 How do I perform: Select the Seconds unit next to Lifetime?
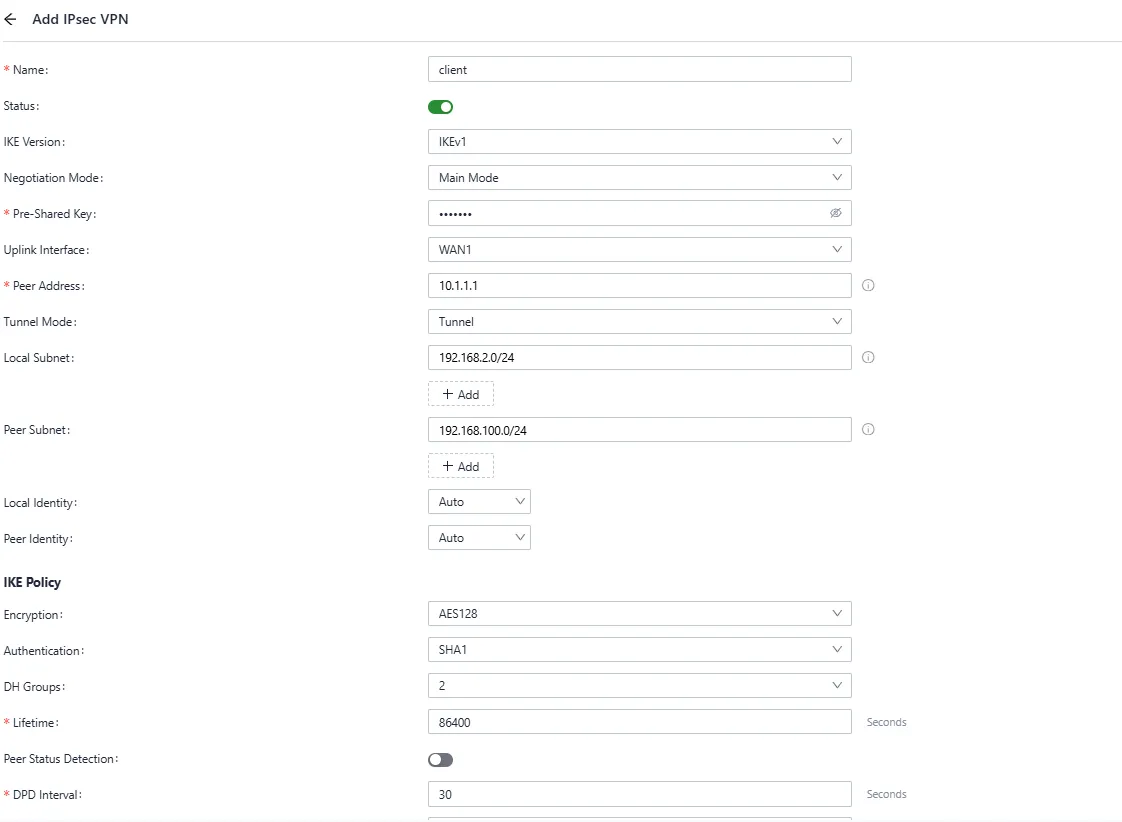(x=886, y=722)
